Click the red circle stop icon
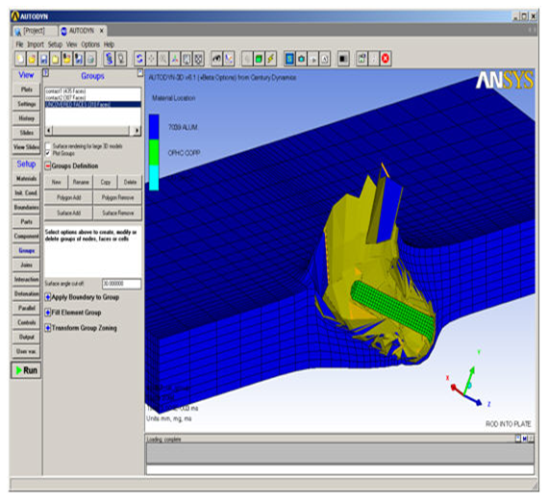 pyautogui.click(x=385, y=59)
